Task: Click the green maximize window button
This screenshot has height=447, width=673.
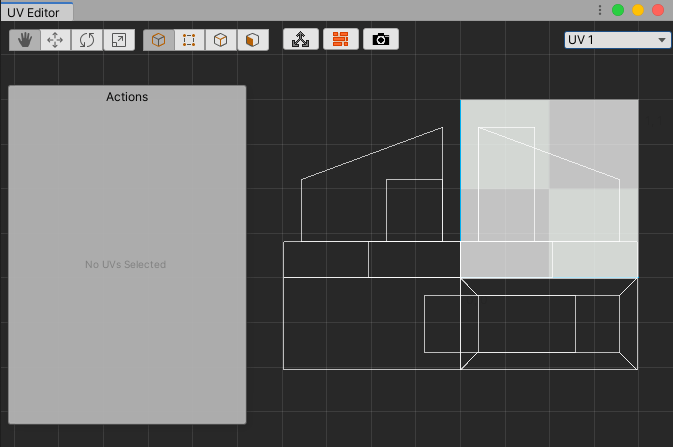Action: (618, 10)
